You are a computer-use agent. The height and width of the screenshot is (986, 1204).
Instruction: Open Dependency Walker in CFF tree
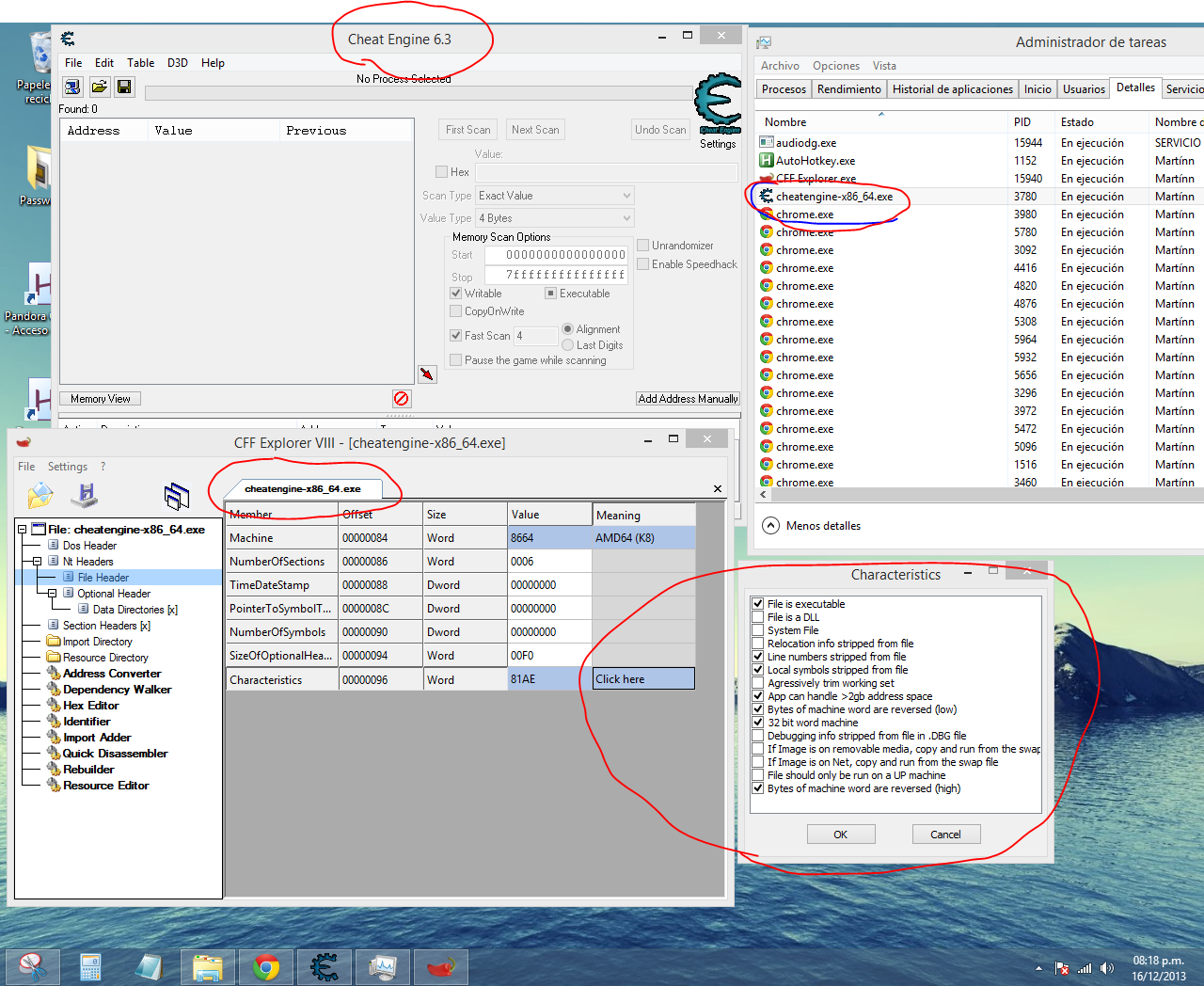117,690
